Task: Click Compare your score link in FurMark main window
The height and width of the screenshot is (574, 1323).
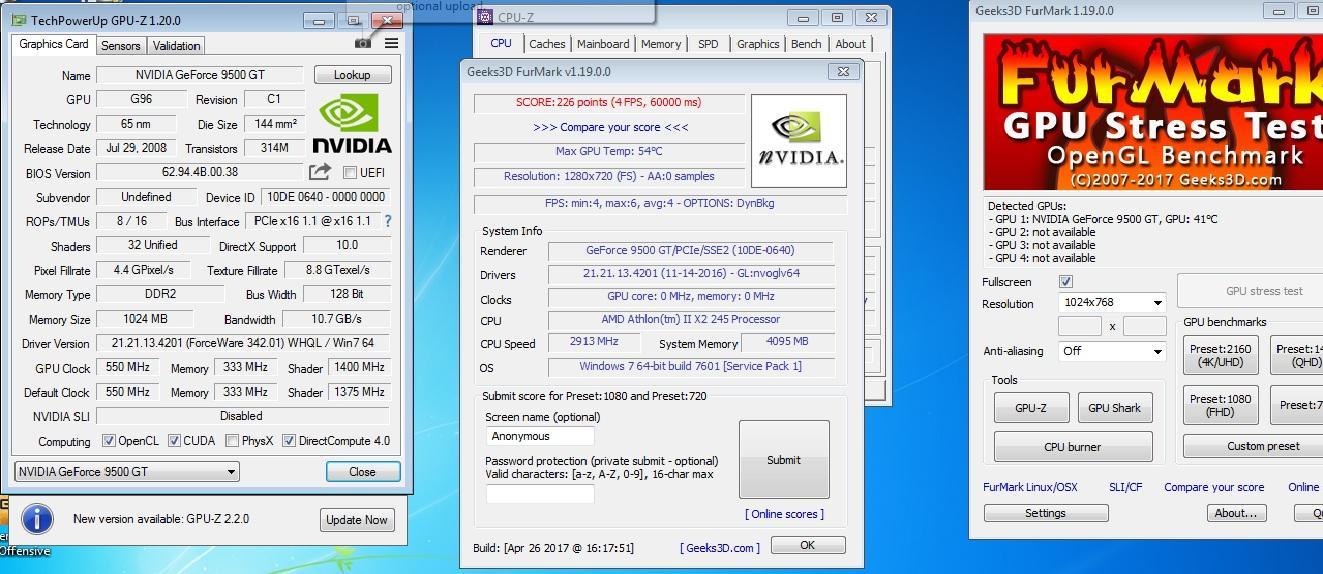Action: [x=1214, y=487]
